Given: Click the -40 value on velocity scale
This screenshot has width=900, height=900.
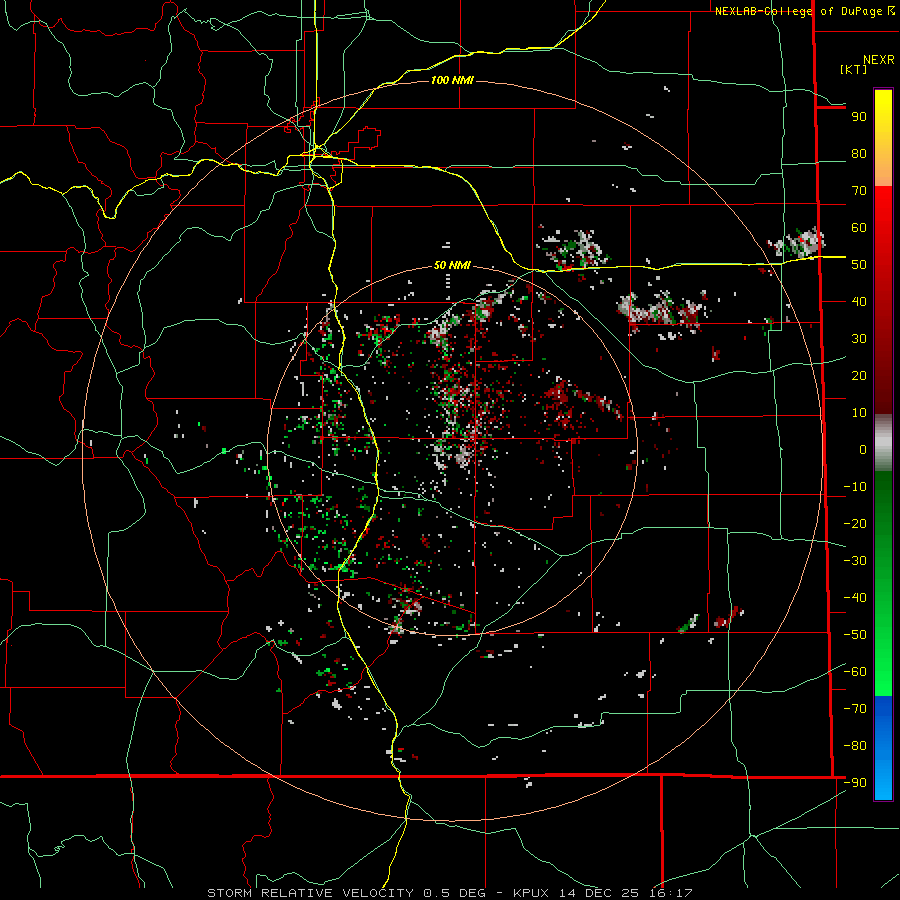Looking at the screenshot, I should [x=855, y=598].
